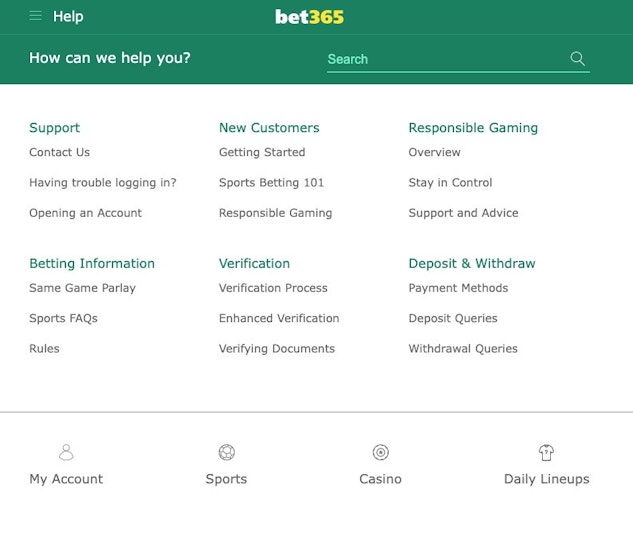This screenshot has width=633, height=533.
Task: Open Having trouble logging in? link
Action: pos(102,183)
